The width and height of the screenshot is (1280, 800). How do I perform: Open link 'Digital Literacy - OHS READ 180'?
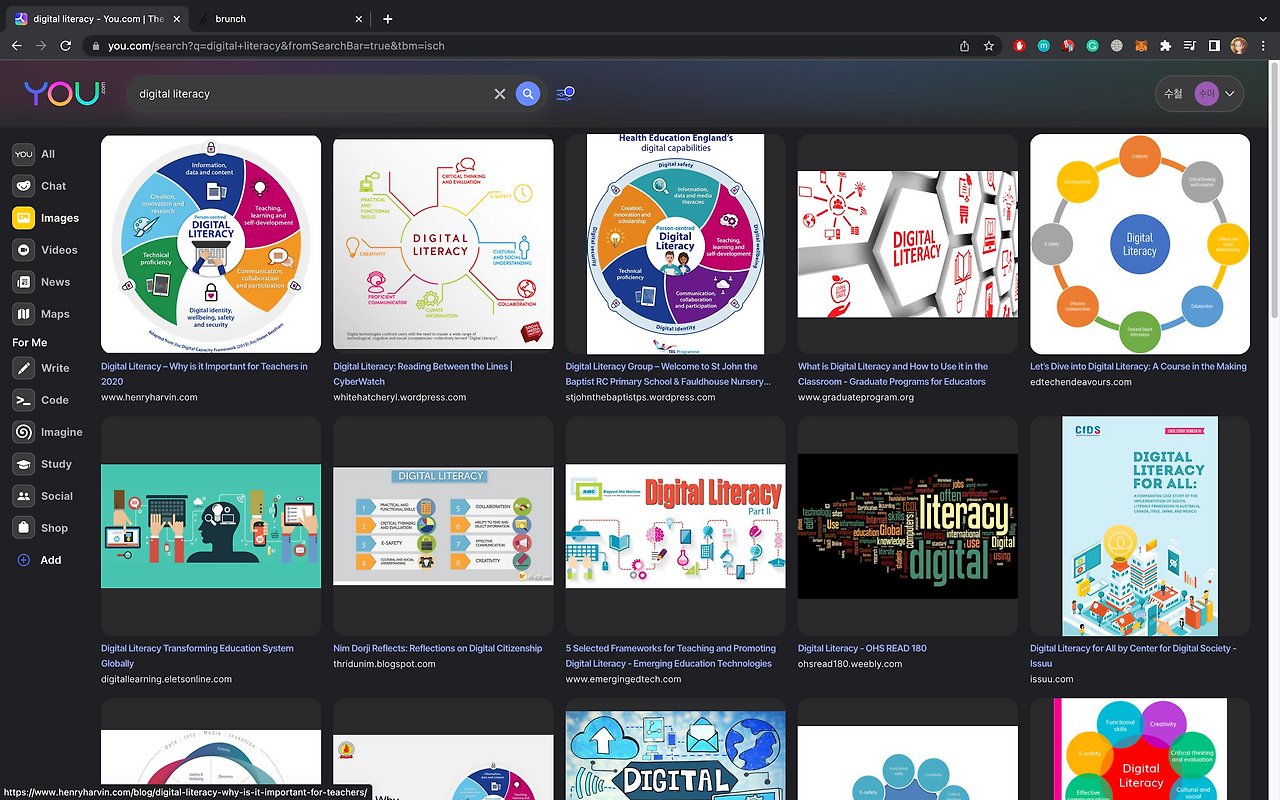[x=862, y=649]
